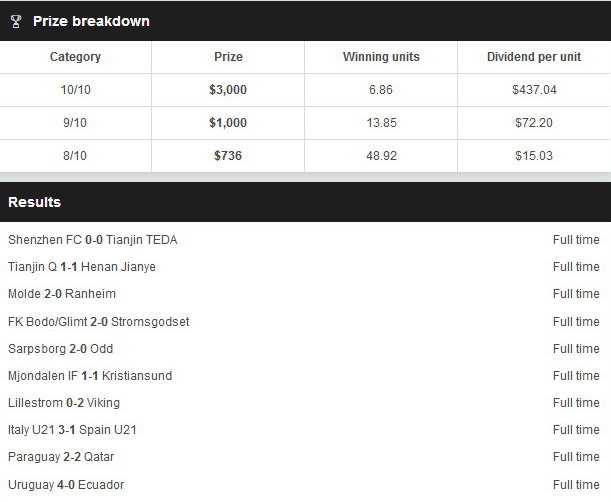Screen dimensions: 611x502
Task: Click the Dividend per unit column header
Action: tap(534, 57)
